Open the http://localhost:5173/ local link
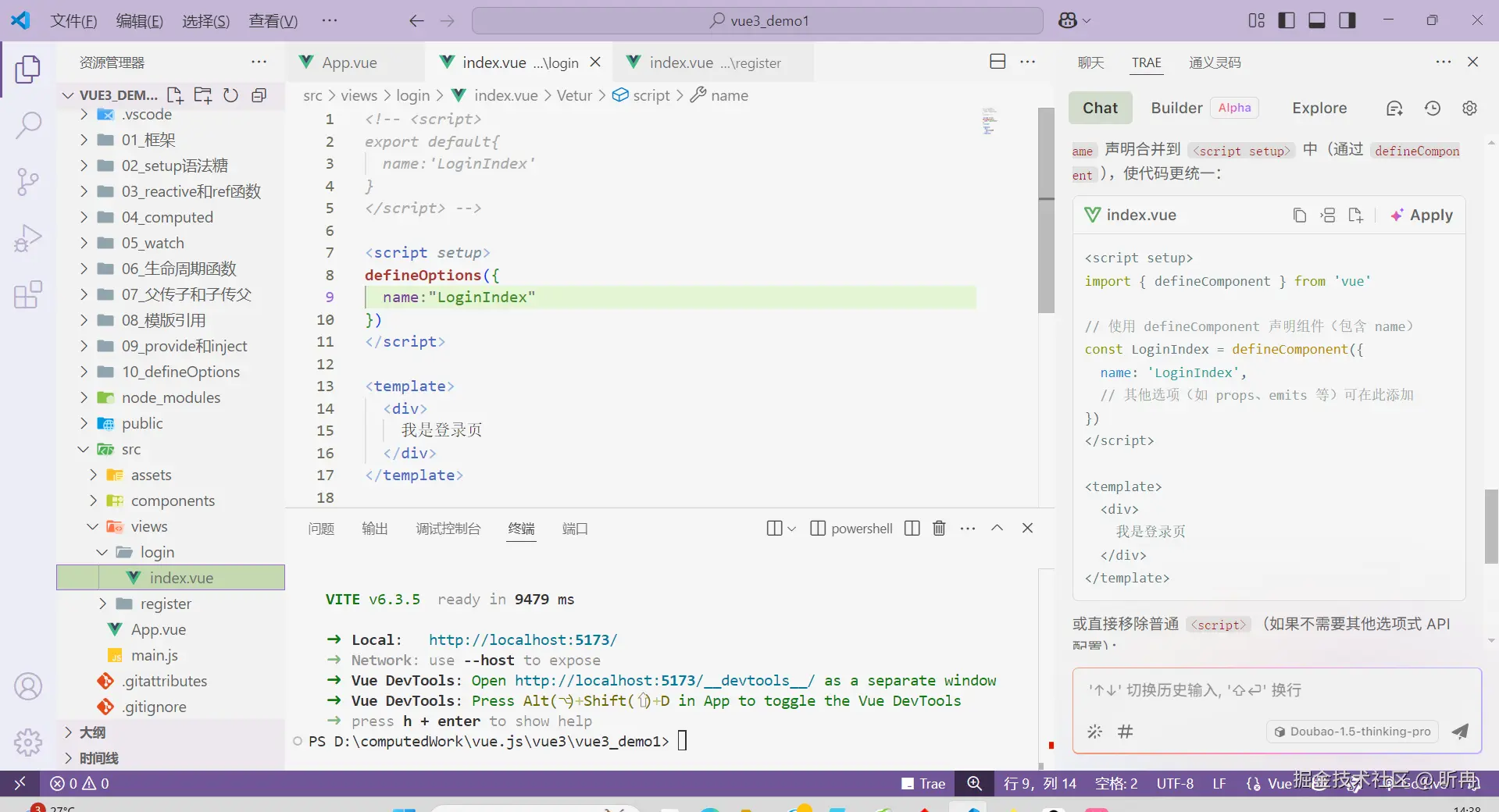Image resolution: width=1499 pixels, height=812 pixels. 523,640
